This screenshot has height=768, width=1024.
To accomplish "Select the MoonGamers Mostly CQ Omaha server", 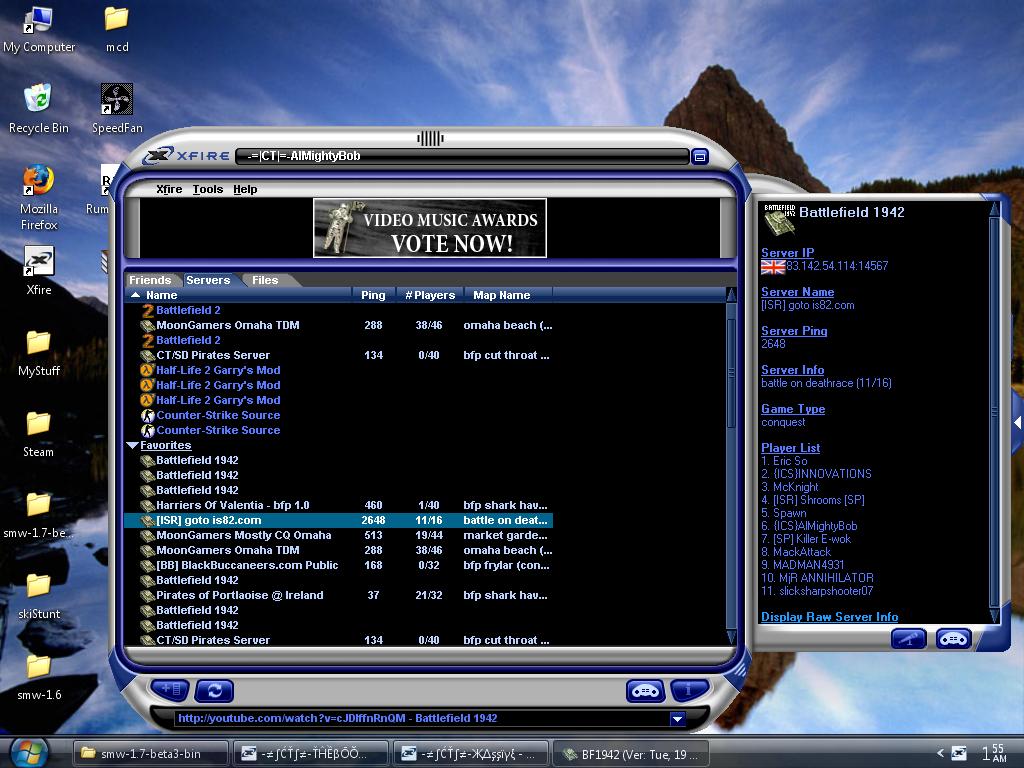I will pos(339,536).
